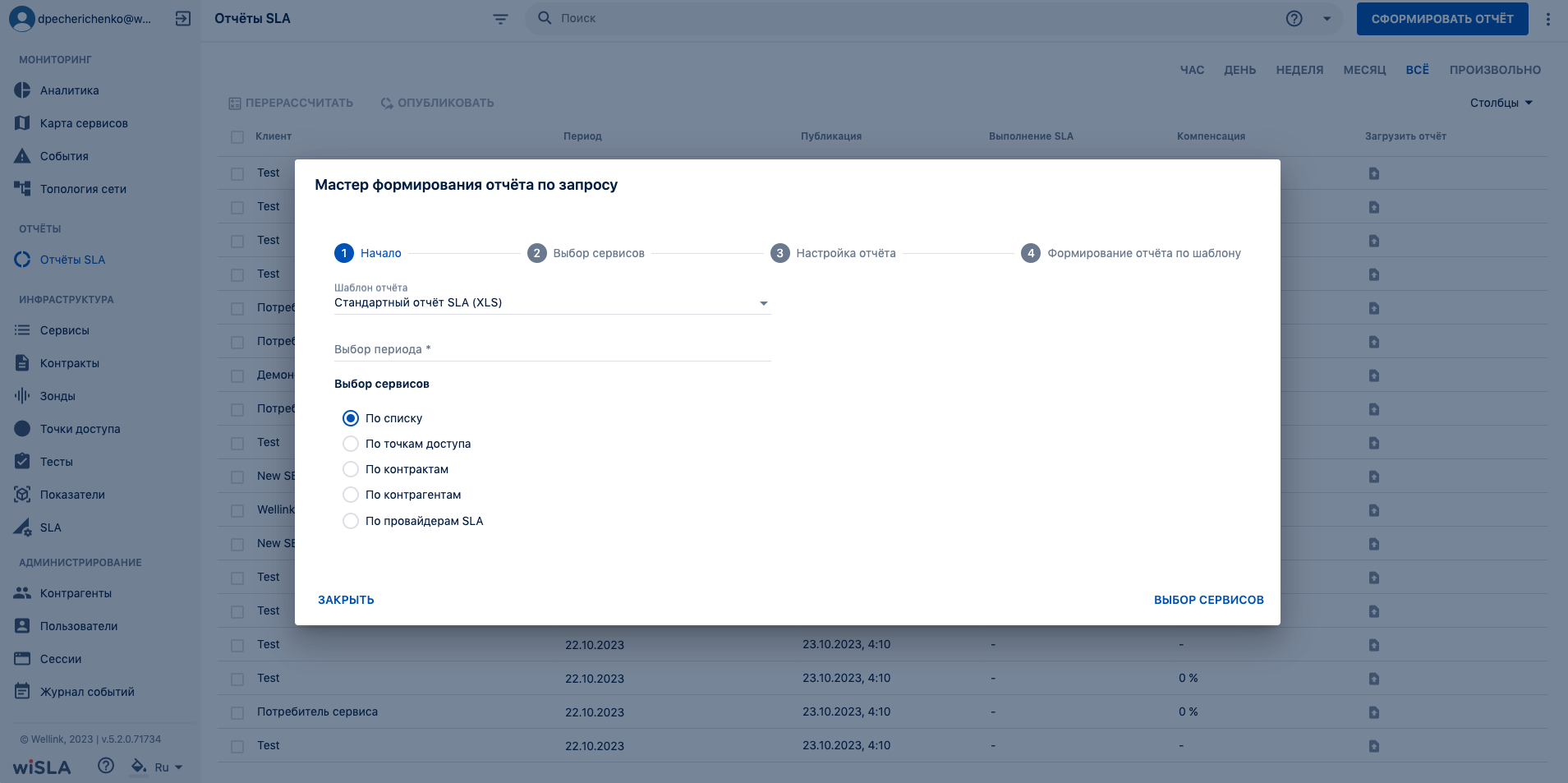Choose the По провайдерам SLA radio button

[351, 521]
